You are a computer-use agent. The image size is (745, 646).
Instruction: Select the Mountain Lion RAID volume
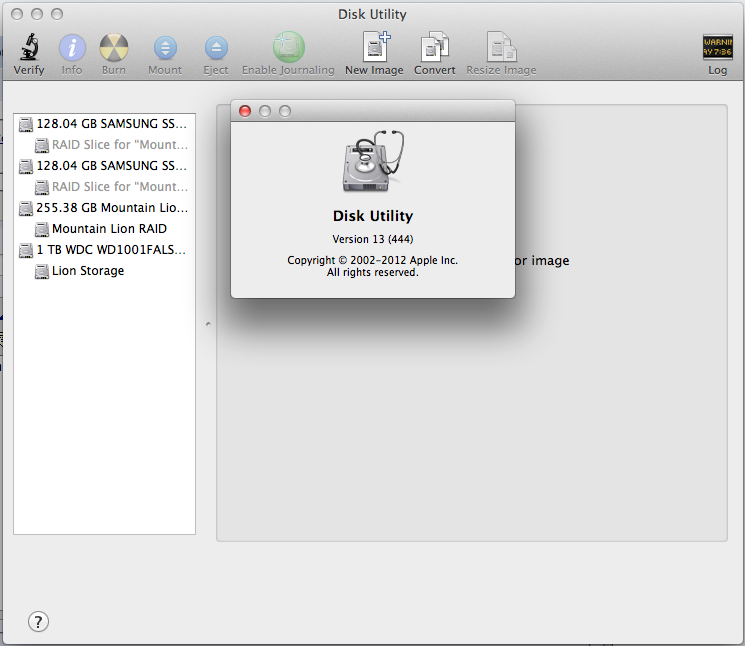(105, 229)
